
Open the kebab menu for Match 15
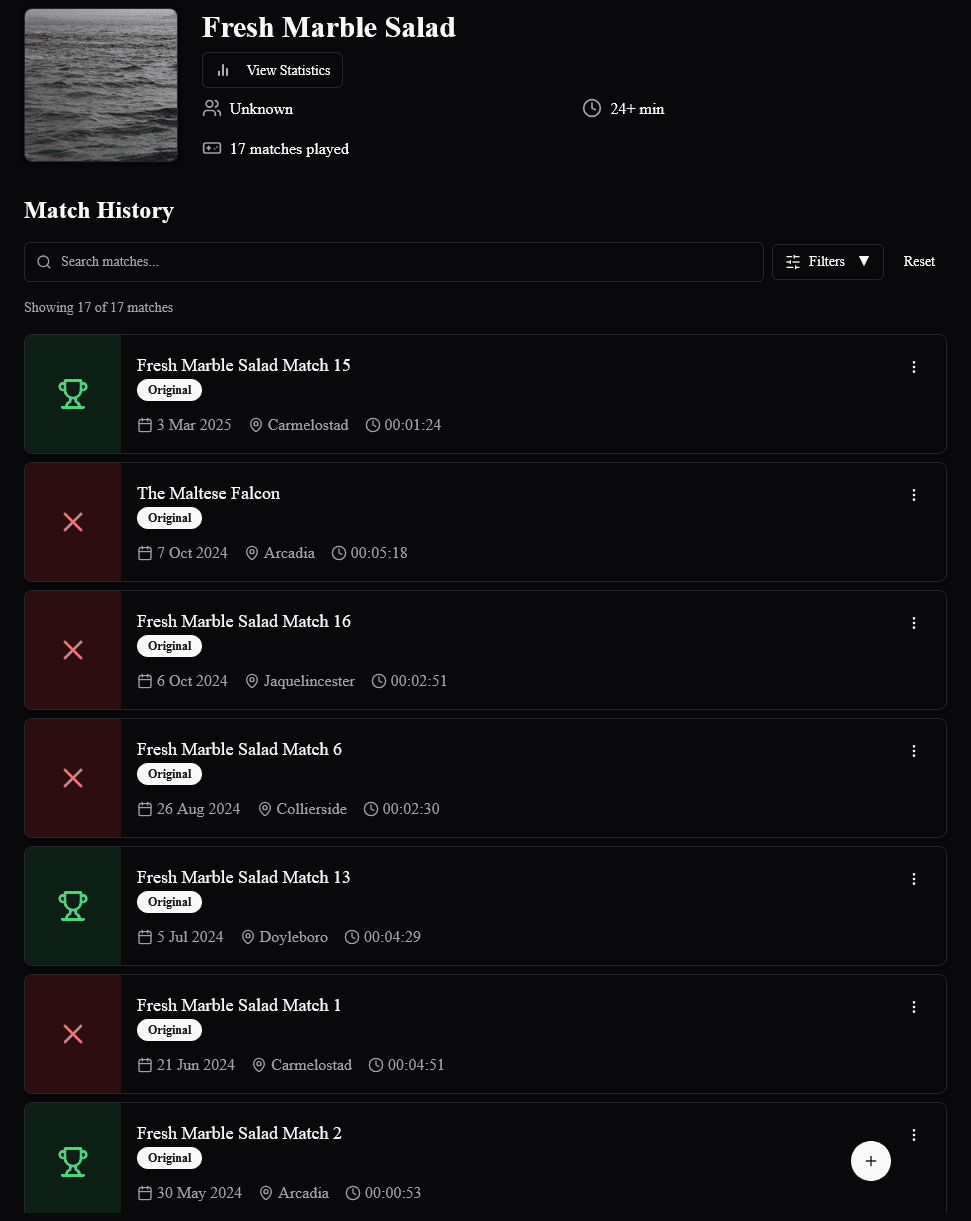[x=913, y=367]
